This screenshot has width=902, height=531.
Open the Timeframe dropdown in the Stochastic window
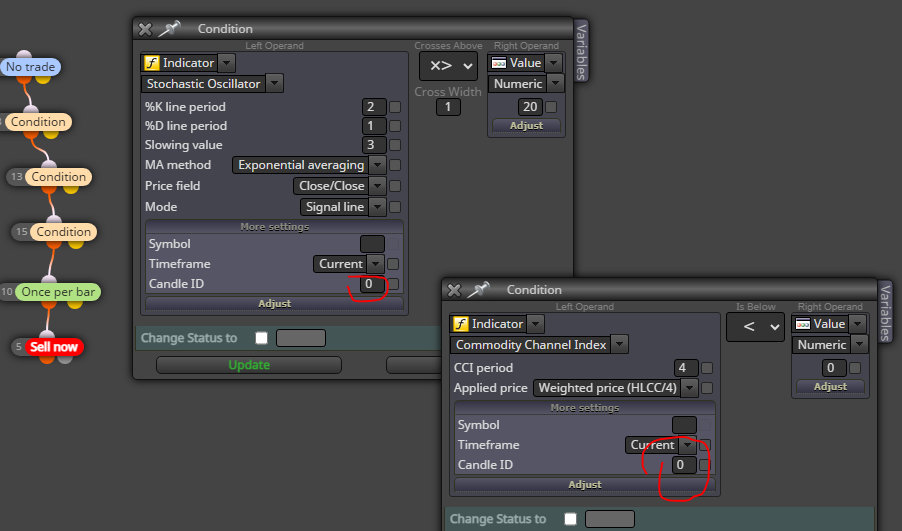coord(376,264)
